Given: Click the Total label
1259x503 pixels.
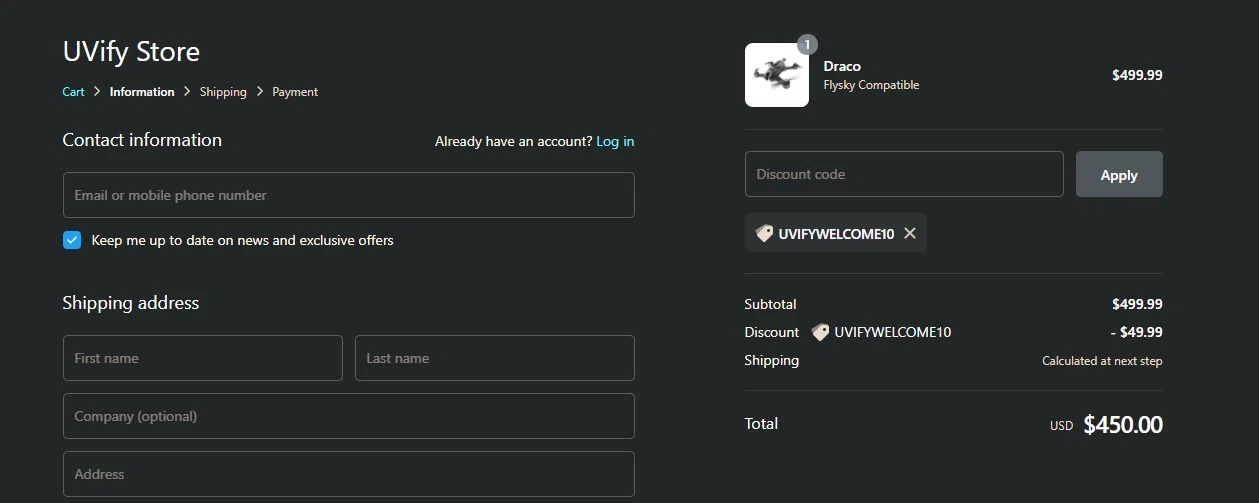Looking at the screenshot, I should click(x=761, y=424).
